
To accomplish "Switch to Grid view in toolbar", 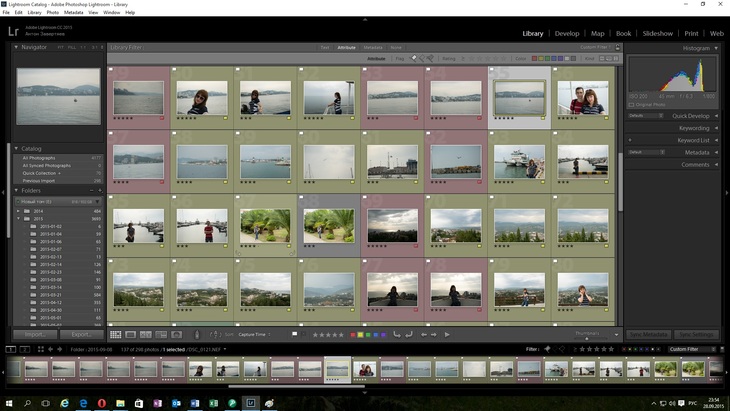I will pyautogui.click(x=115, y=335).
